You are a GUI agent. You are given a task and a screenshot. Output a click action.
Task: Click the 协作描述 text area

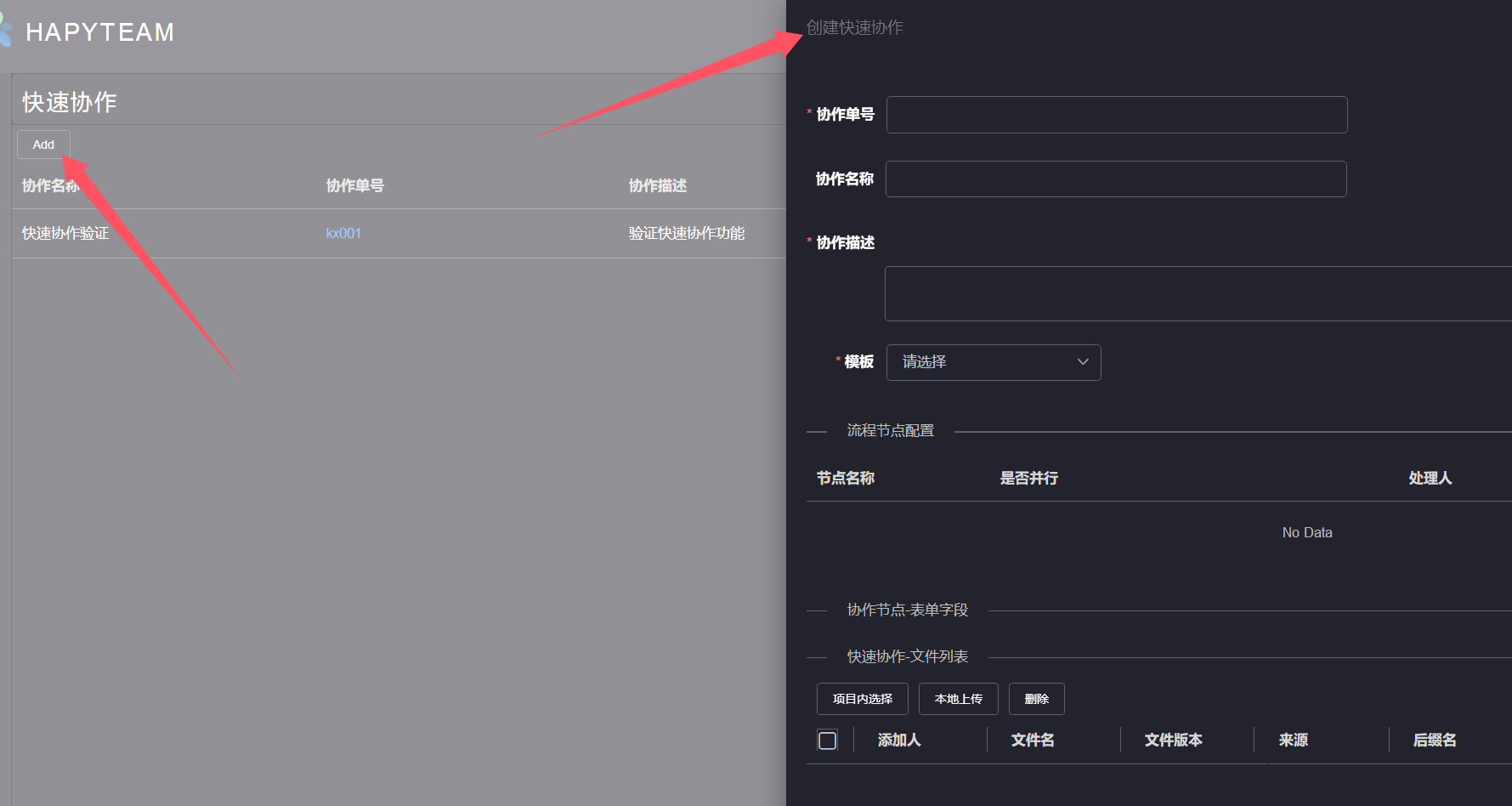coord(1198,293)
